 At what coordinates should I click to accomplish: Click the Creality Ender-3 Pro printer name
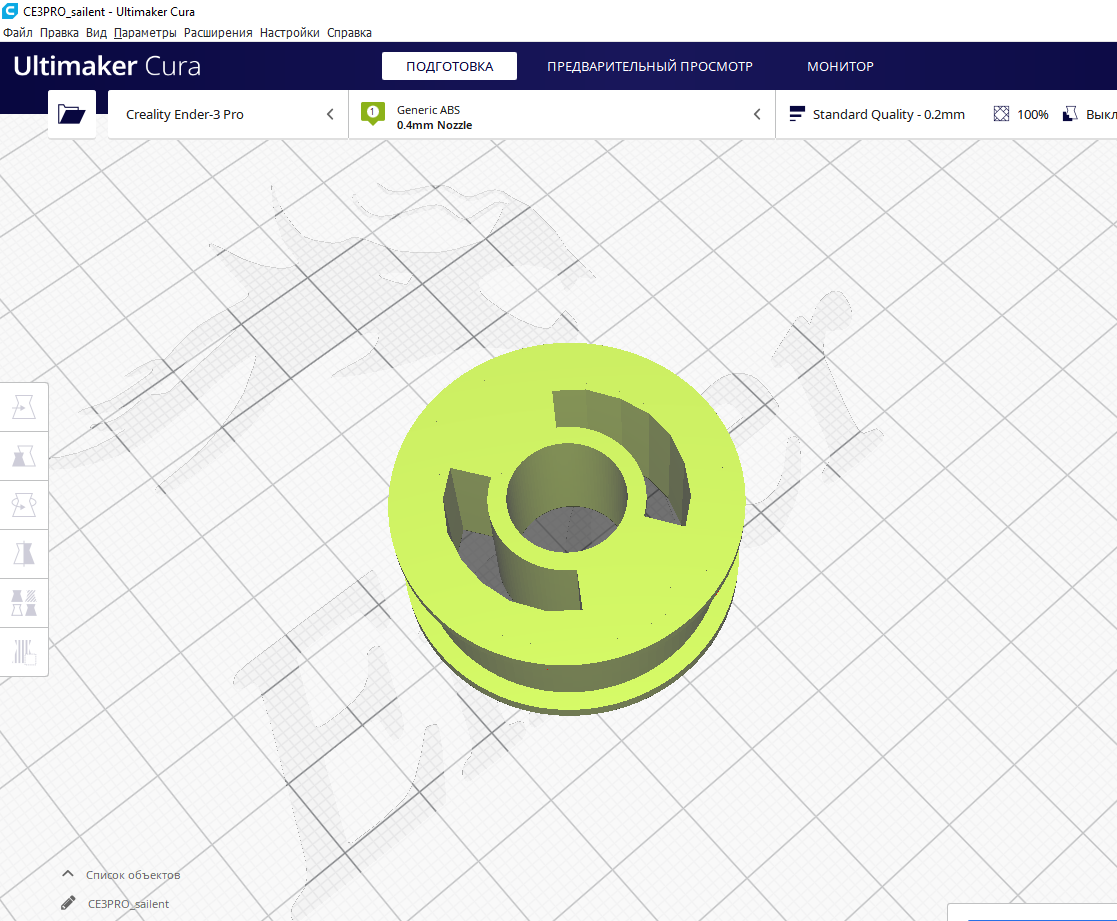pyautogui.click(x=185, y=115)
